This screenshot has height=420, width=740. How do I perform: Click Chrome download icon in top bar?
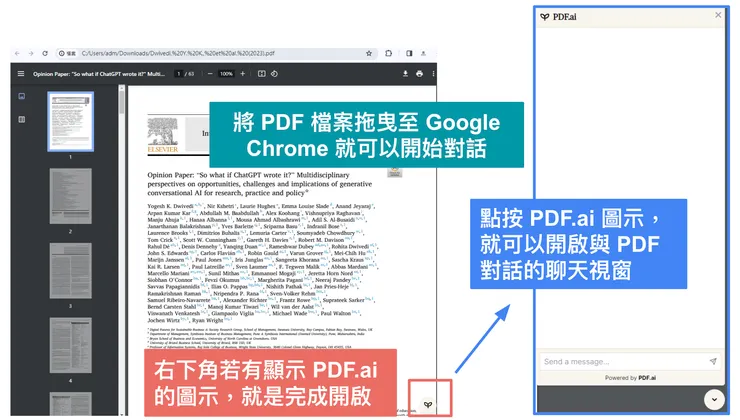(423, 53)
